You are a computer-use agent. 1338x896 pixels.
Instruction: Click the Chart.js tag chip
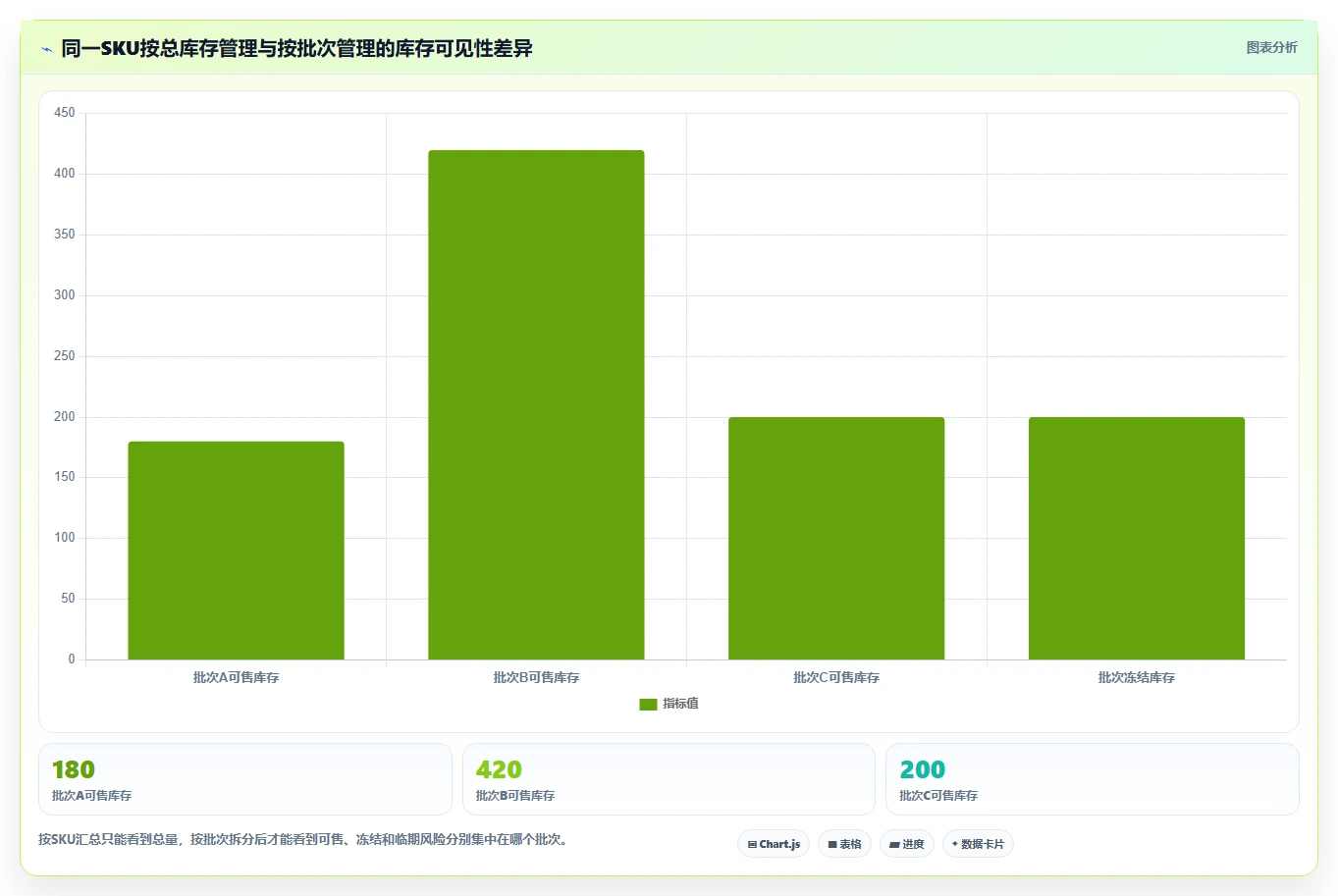pos(774,844)
